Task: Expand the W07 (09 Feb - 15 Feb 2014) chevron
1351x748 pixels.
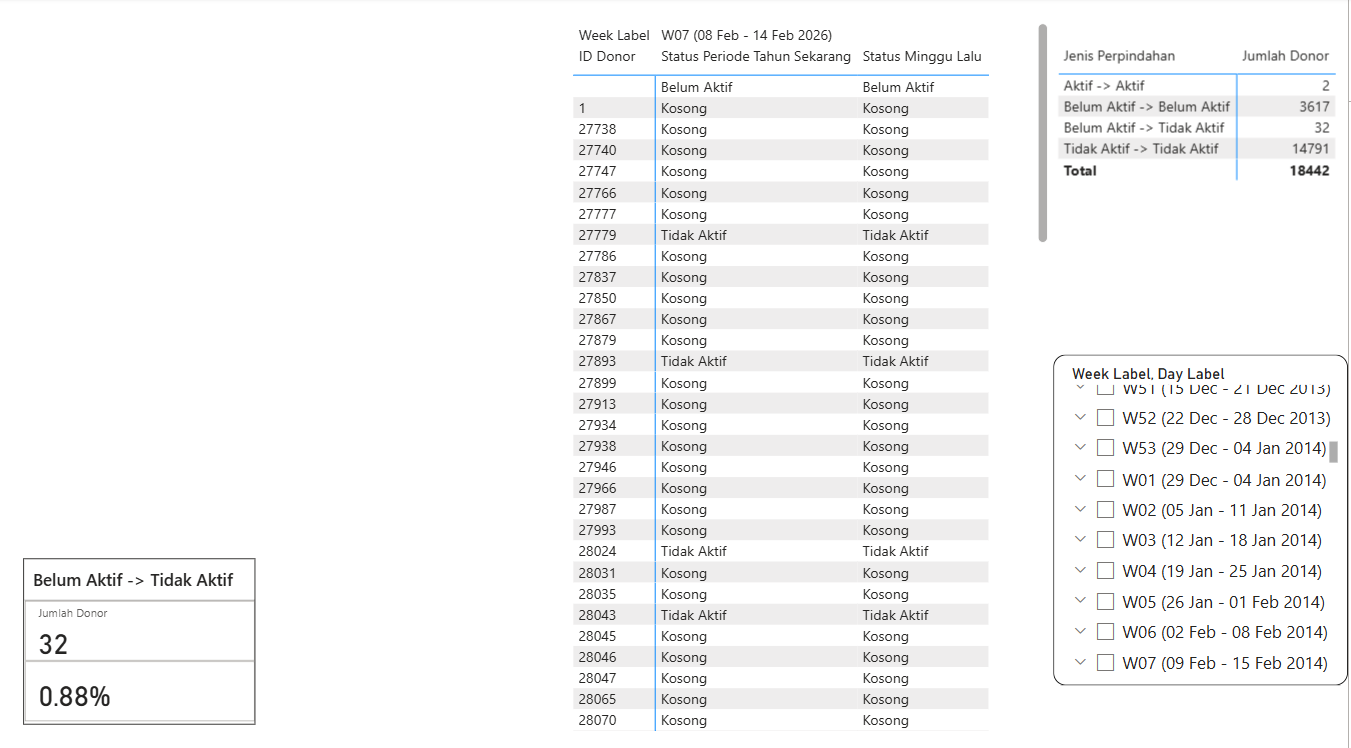Action: (1080, 663)
